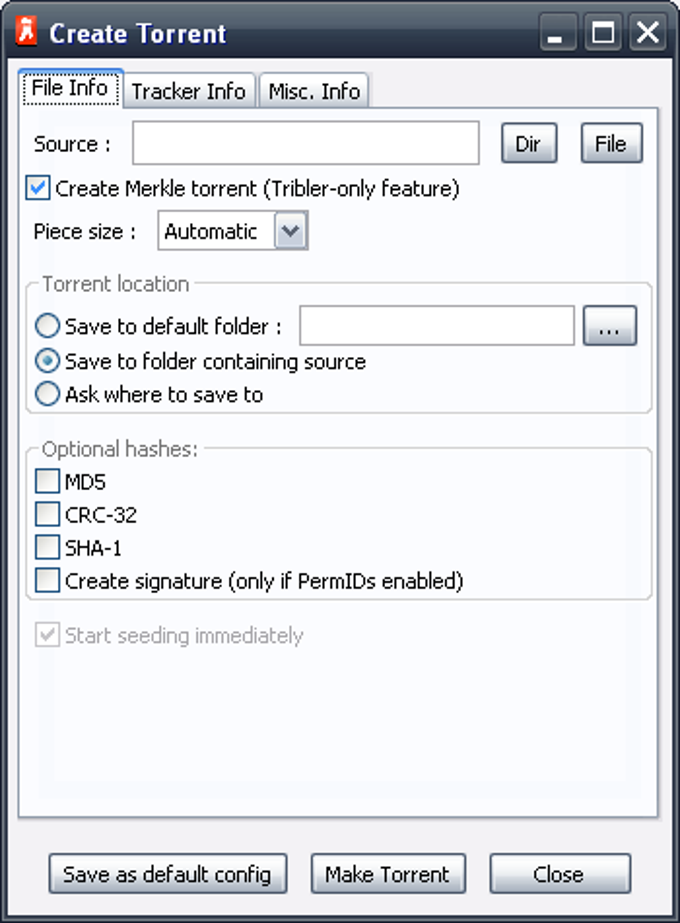Select Ask where to save to

coord(47,394)
